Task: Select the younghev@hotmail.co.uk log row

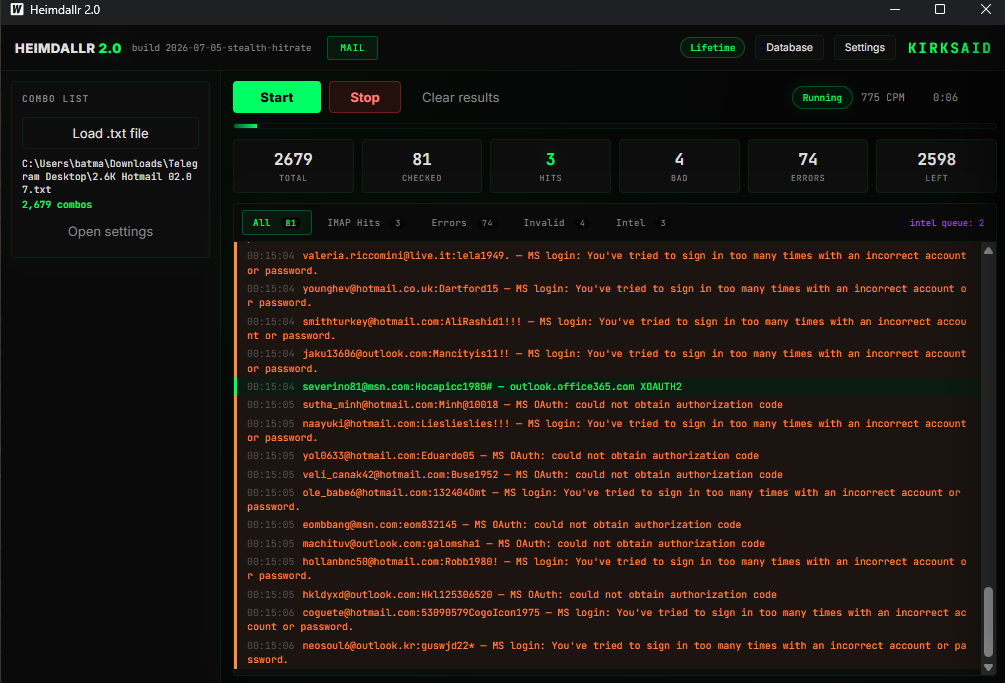Action: [608, 295]
